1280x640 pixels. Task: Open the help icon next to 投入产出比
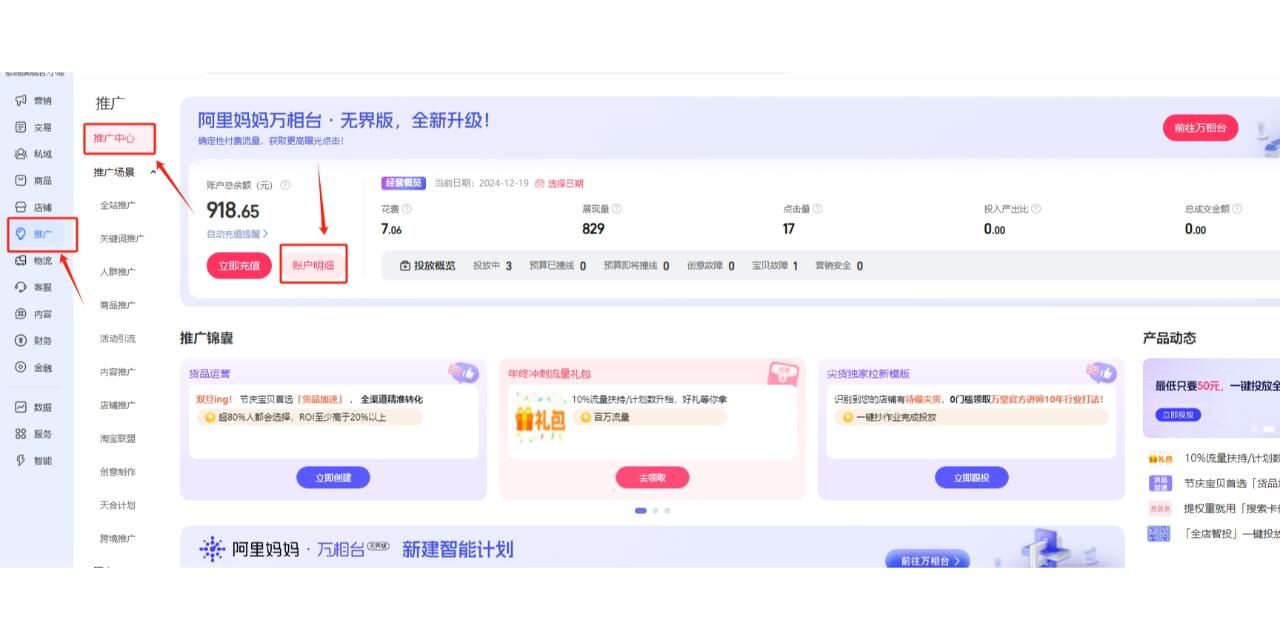pyautogui.click(x=1035, y=209)
